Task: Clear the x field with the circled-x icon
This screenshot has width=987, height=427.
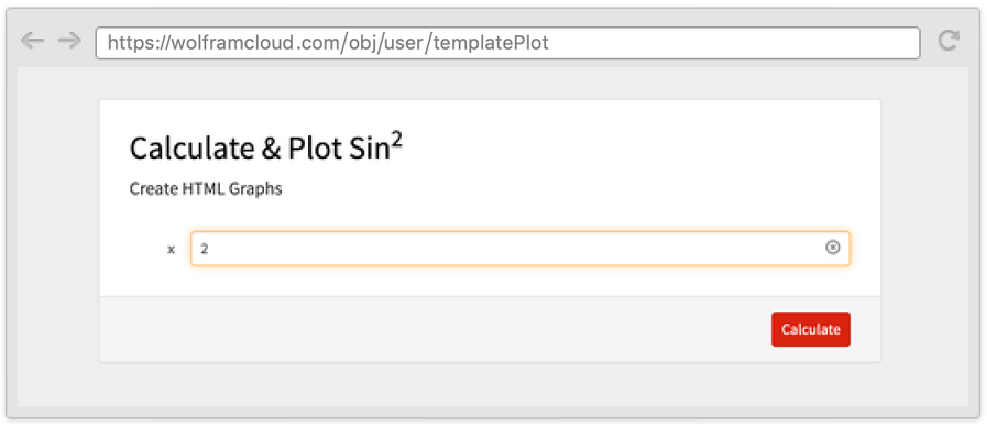Action: [x=832, y=248]
